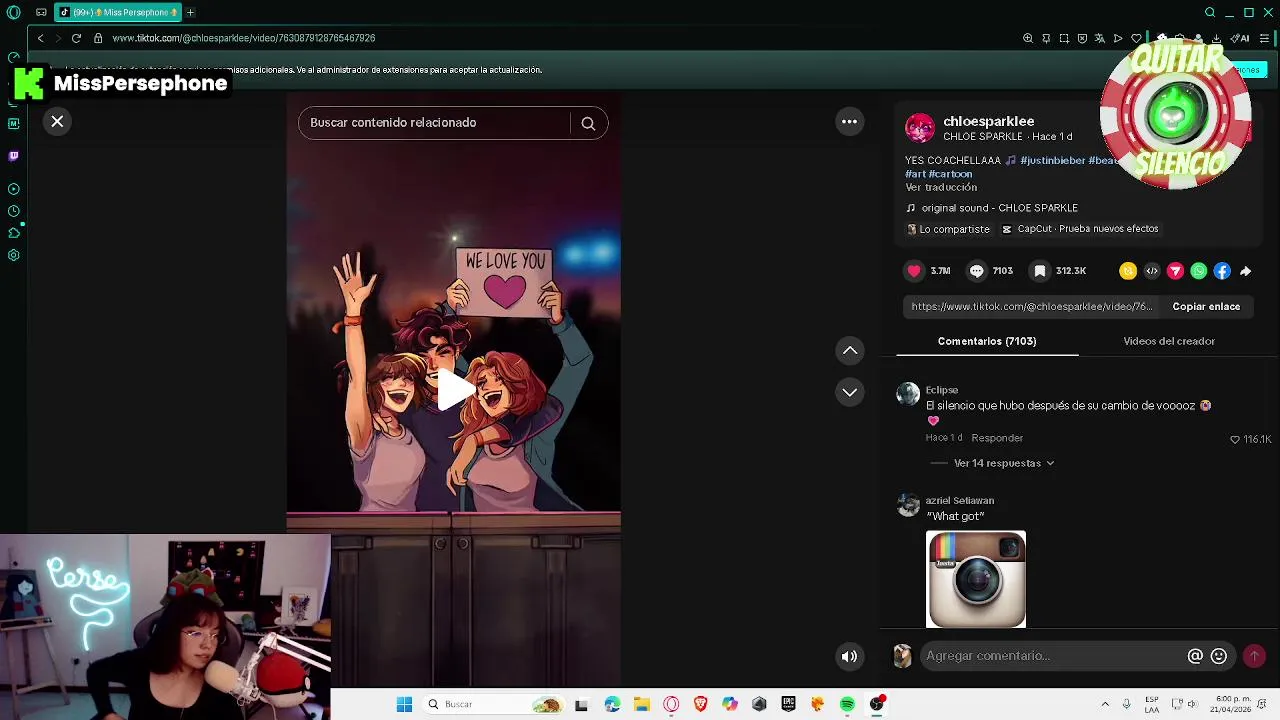This screenshot has width=1280, height=720.
Task: Click the search magnifier in related content bar
Action: tap(588, 123)
